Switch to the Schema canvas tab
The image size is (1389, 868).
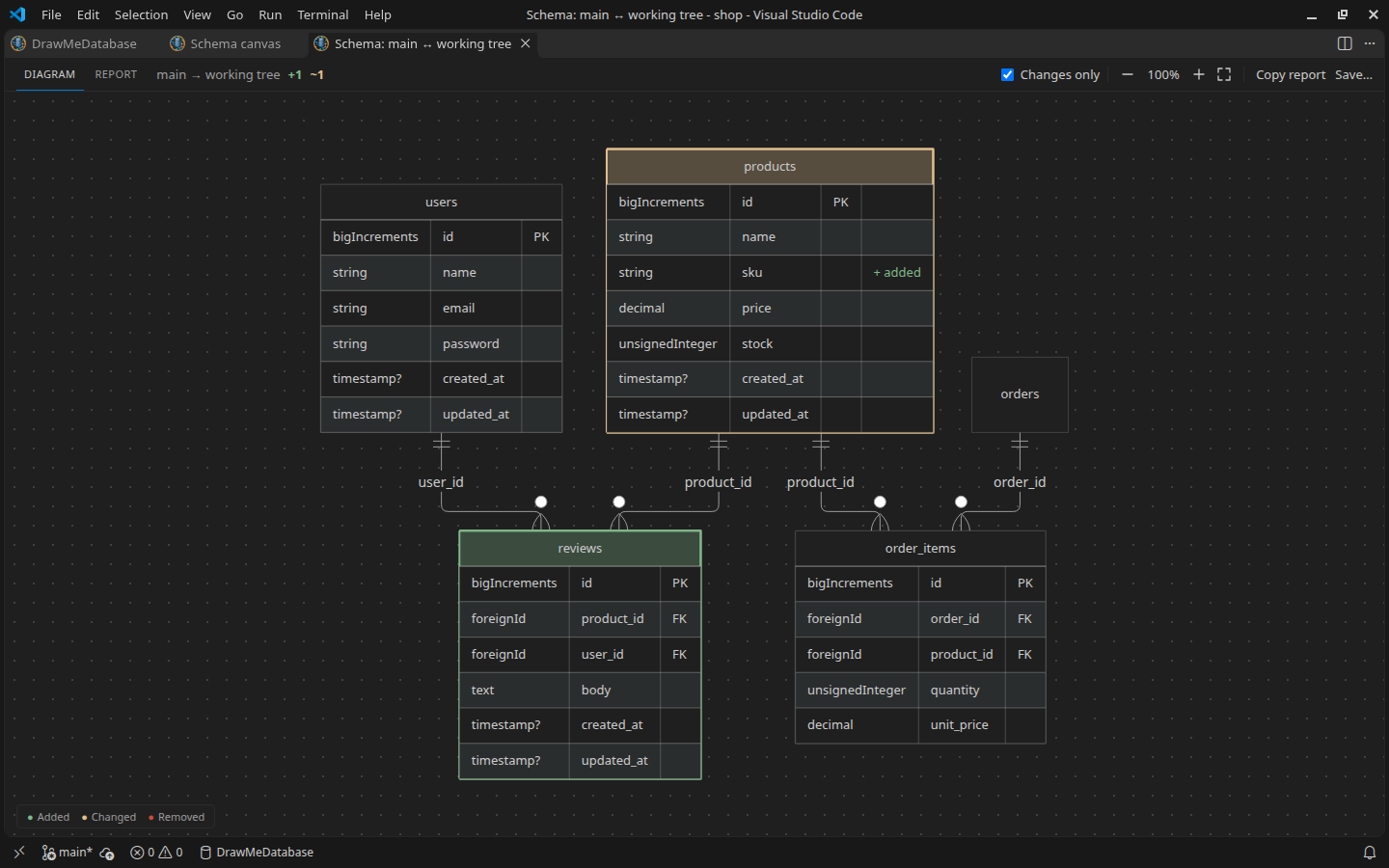(x=228, y=43)
